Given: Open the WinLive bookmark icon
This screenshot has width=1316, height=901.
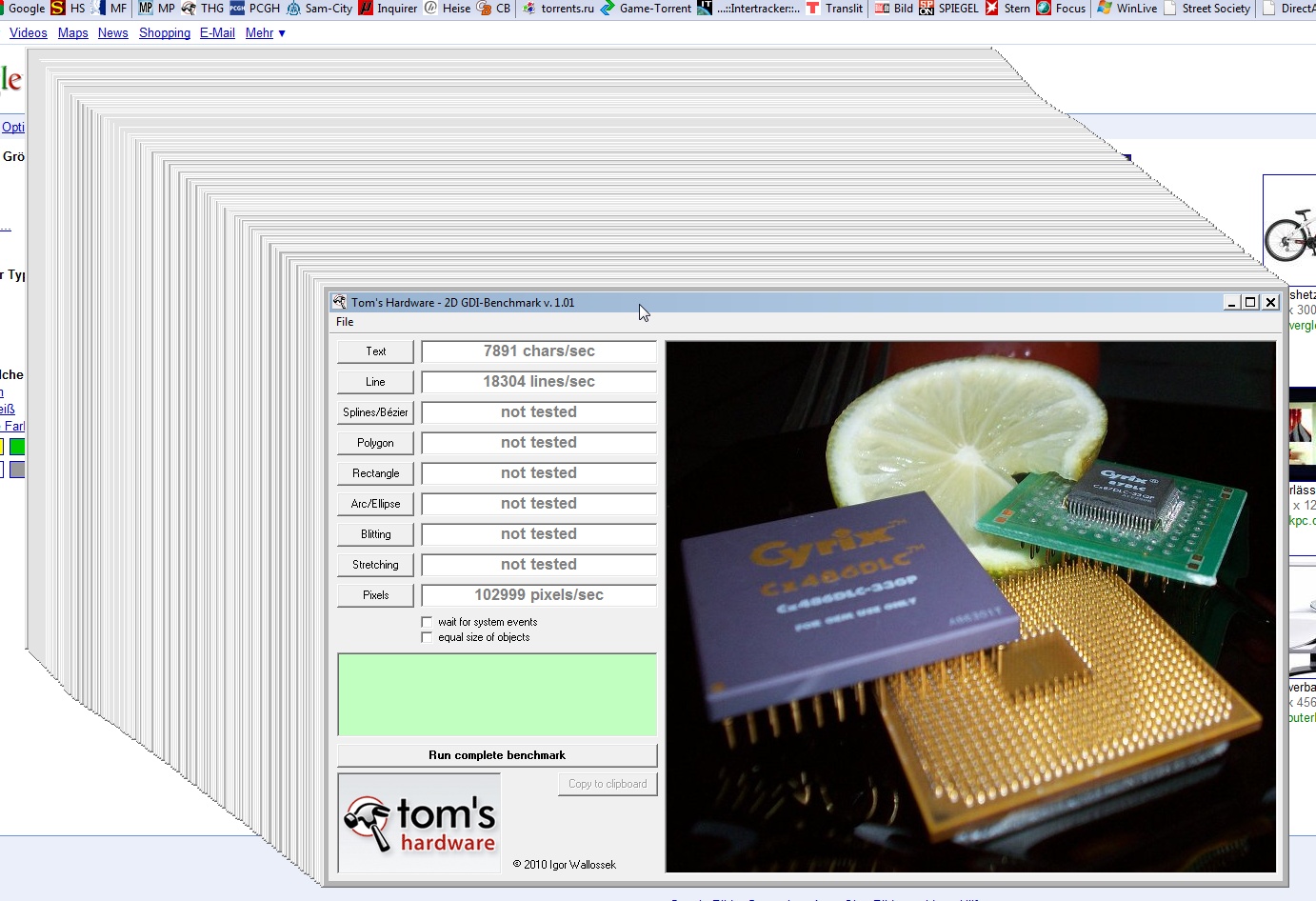Looking at the screenshot, I should [x=1105, y=8].
